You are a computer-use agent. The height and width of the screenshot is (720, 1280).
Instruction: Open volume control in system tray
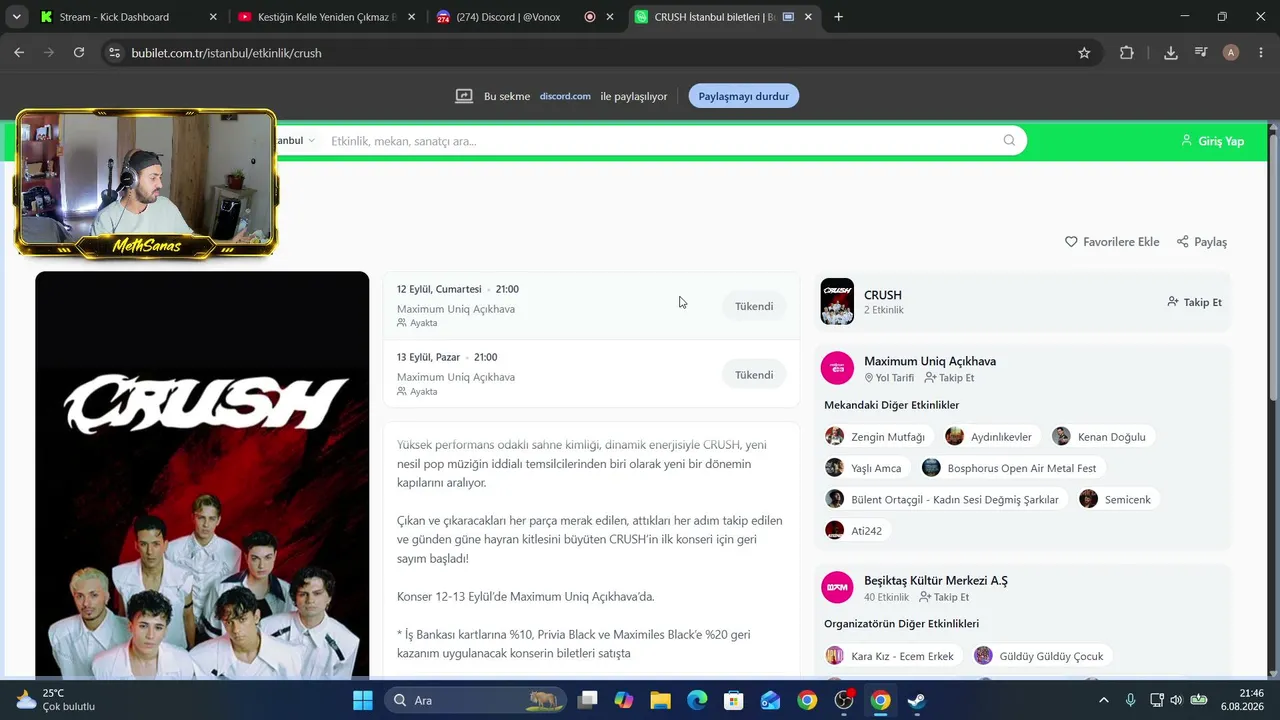tap(1176, 700)
